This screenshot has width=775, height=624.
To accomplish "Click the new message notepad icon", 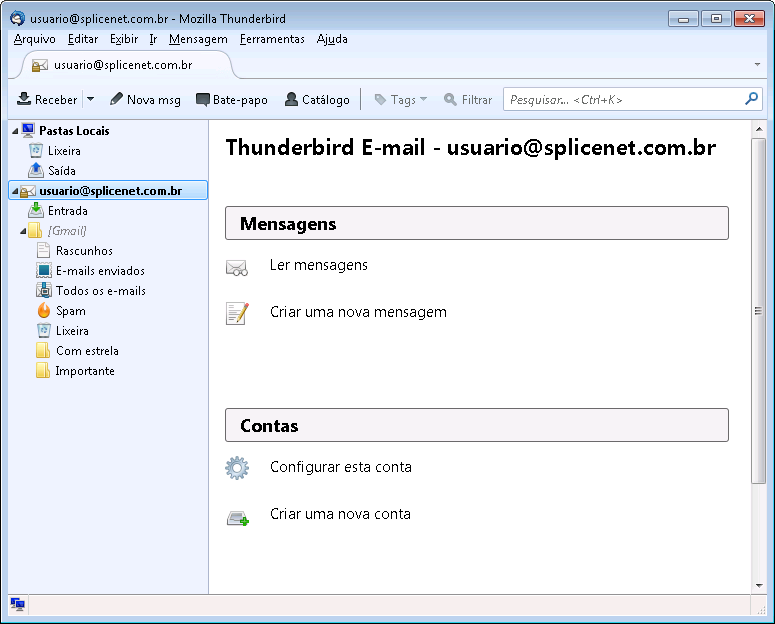I will 237,313.
